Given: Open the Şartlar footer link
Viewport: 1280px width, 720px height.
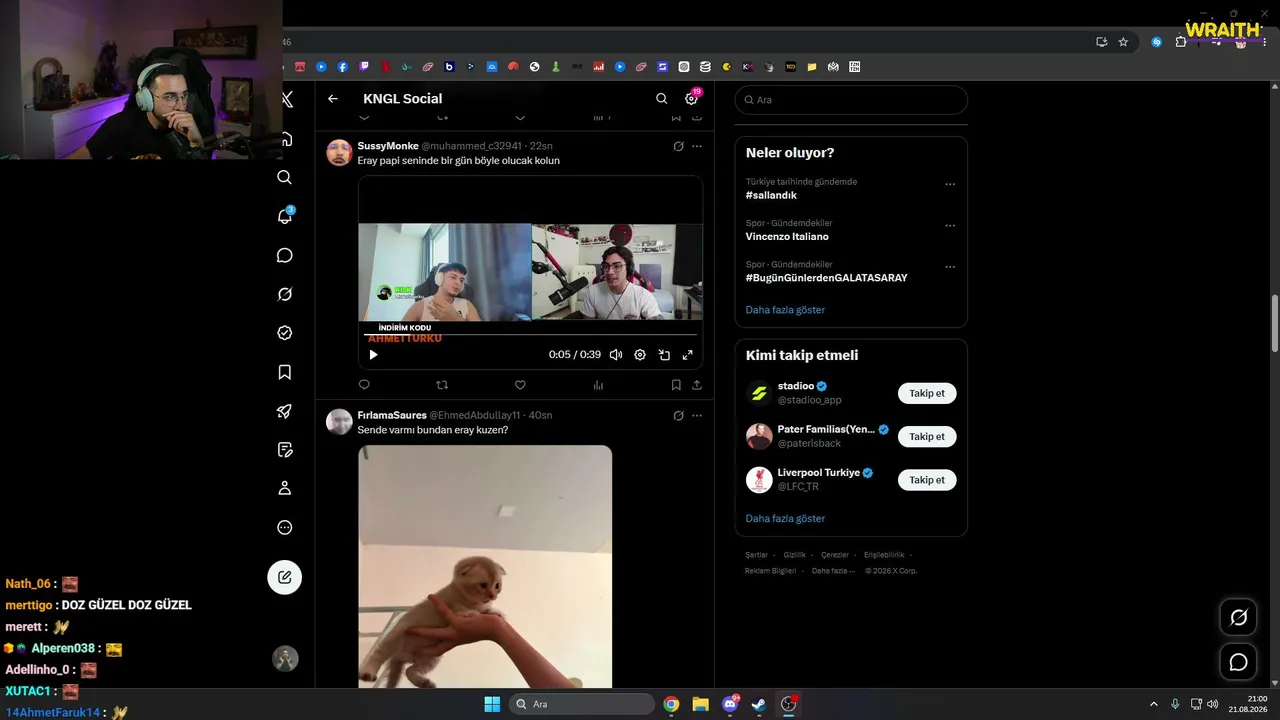Looking at the screenshot, I should pos(757,555).
